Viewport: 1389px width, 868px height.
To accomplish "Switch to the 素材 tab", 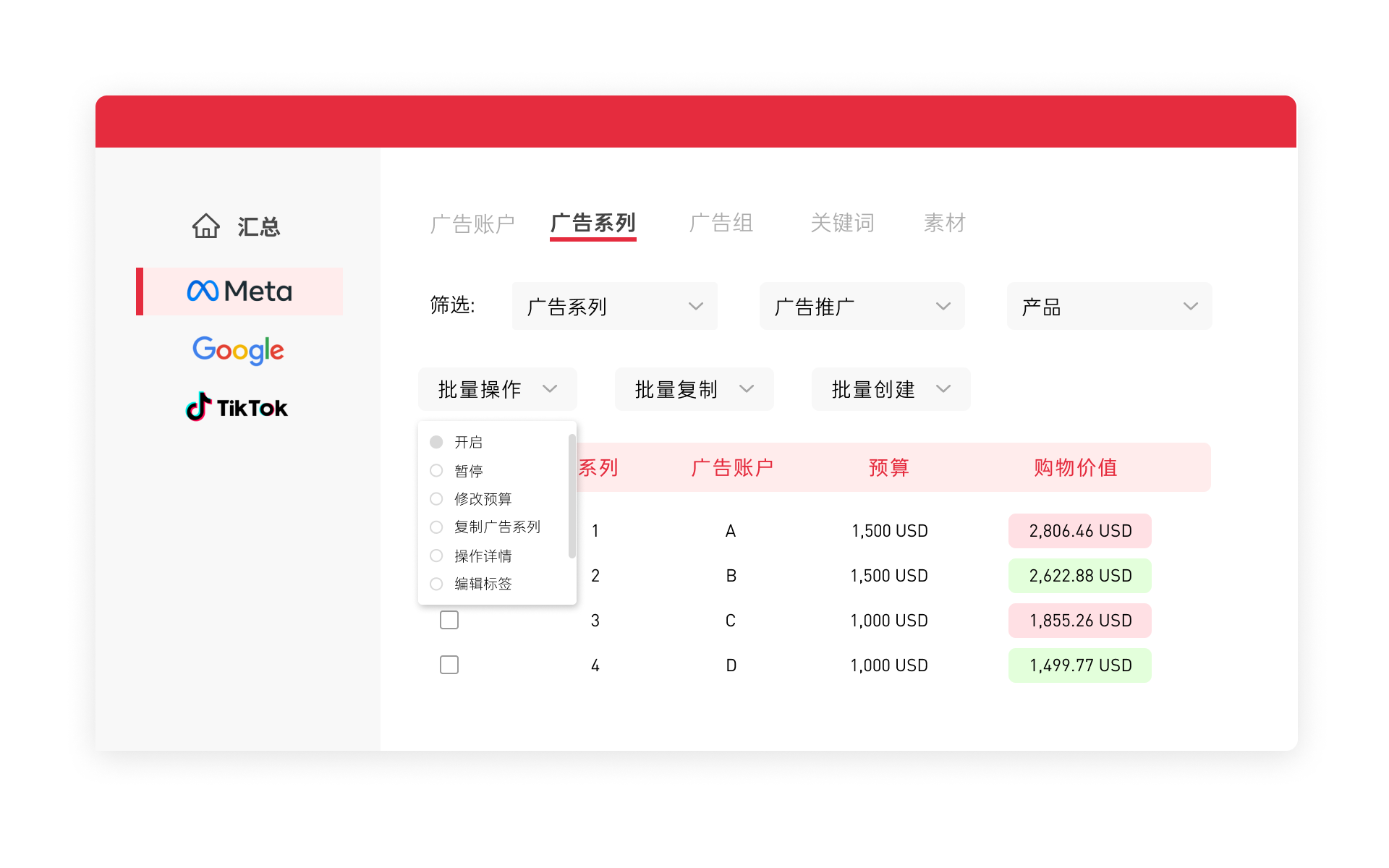I will coord(945,223).
